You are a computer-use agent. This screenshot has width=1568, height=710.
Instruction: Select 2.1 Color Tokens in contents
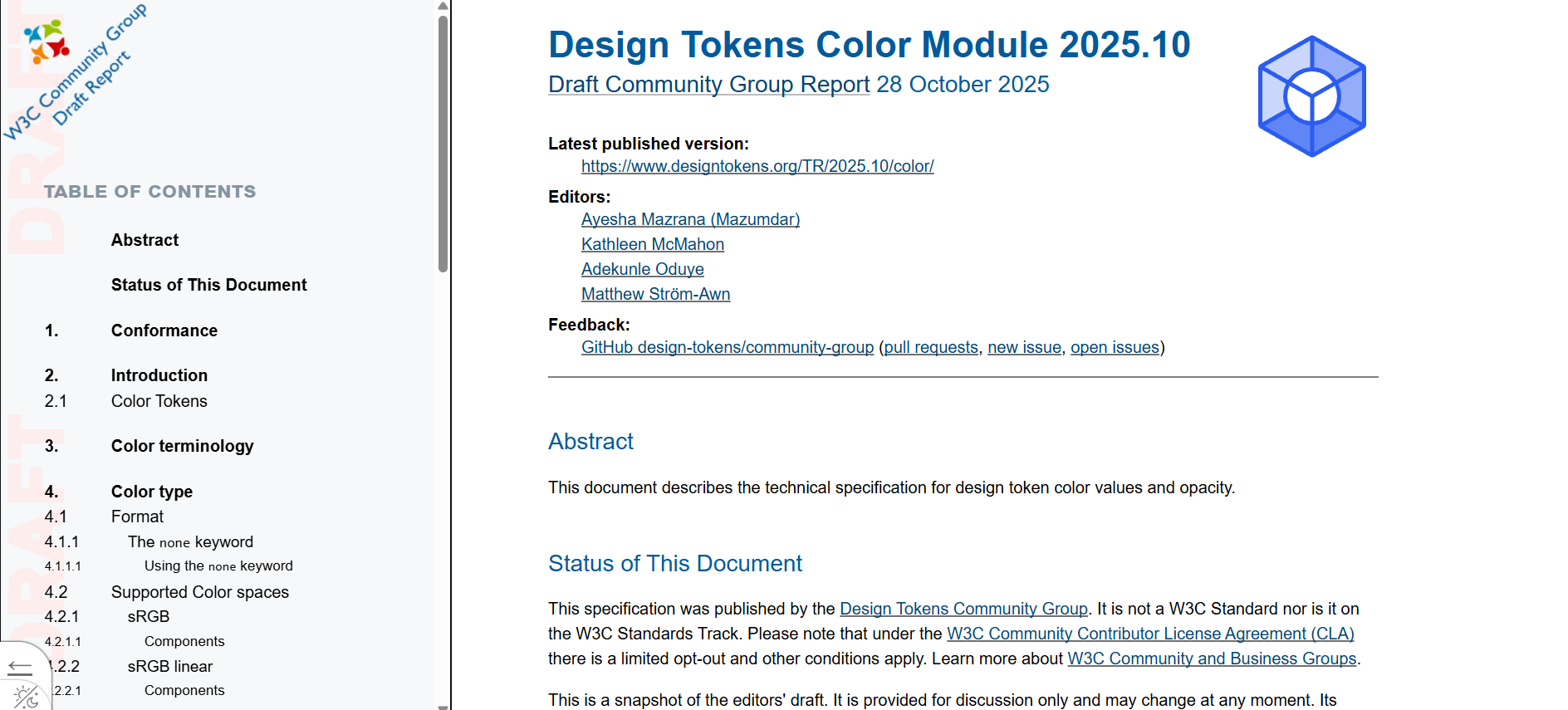159,401
